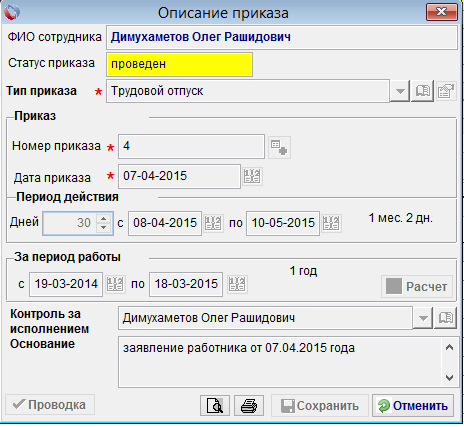464x427 pixels.
Task: Open calendar for order date 07-04-2015
Action: point(252,176)
